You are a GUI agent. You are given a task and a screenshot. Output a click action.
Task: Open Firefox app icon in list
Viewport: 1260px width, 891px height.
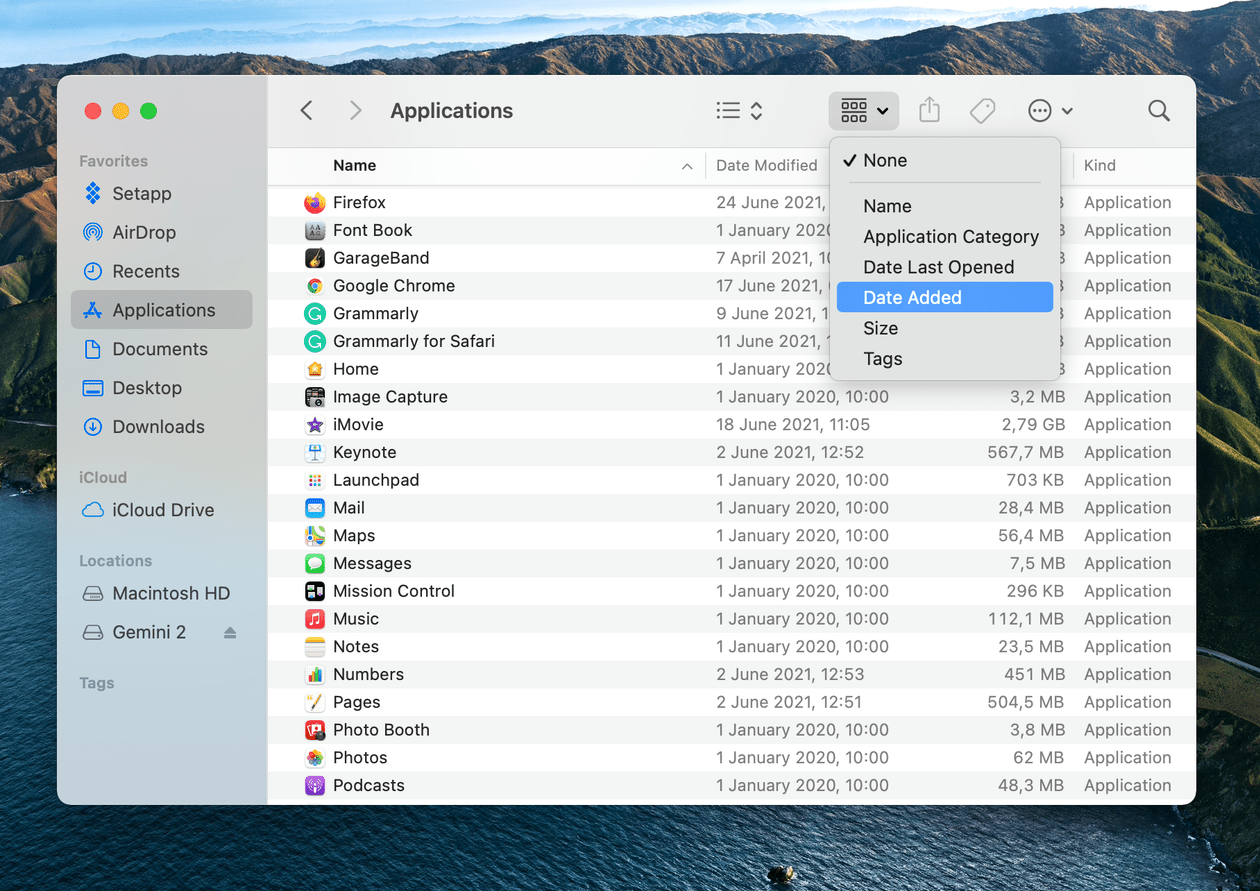(x=315, y=202)
